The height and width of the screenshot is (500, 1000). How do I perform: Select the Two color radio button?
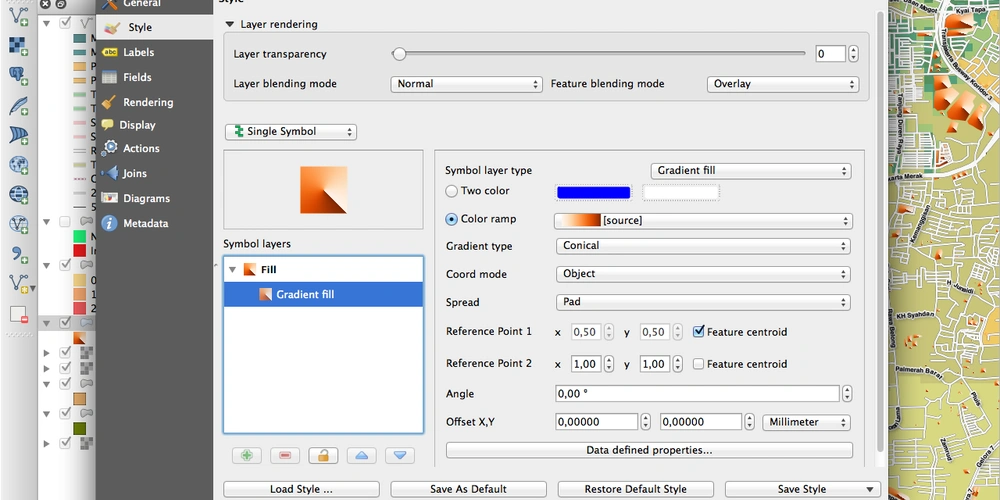click(x=452, y=191)
